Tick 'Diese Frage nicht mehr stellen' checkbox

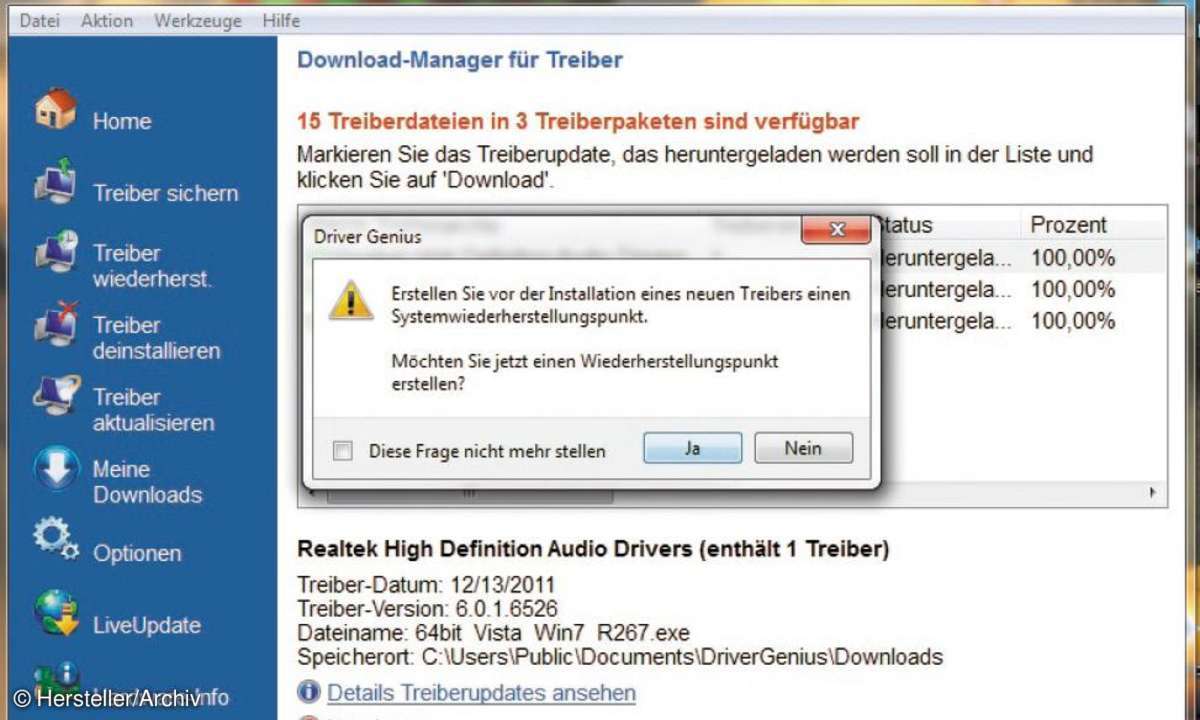pos(343,451)
